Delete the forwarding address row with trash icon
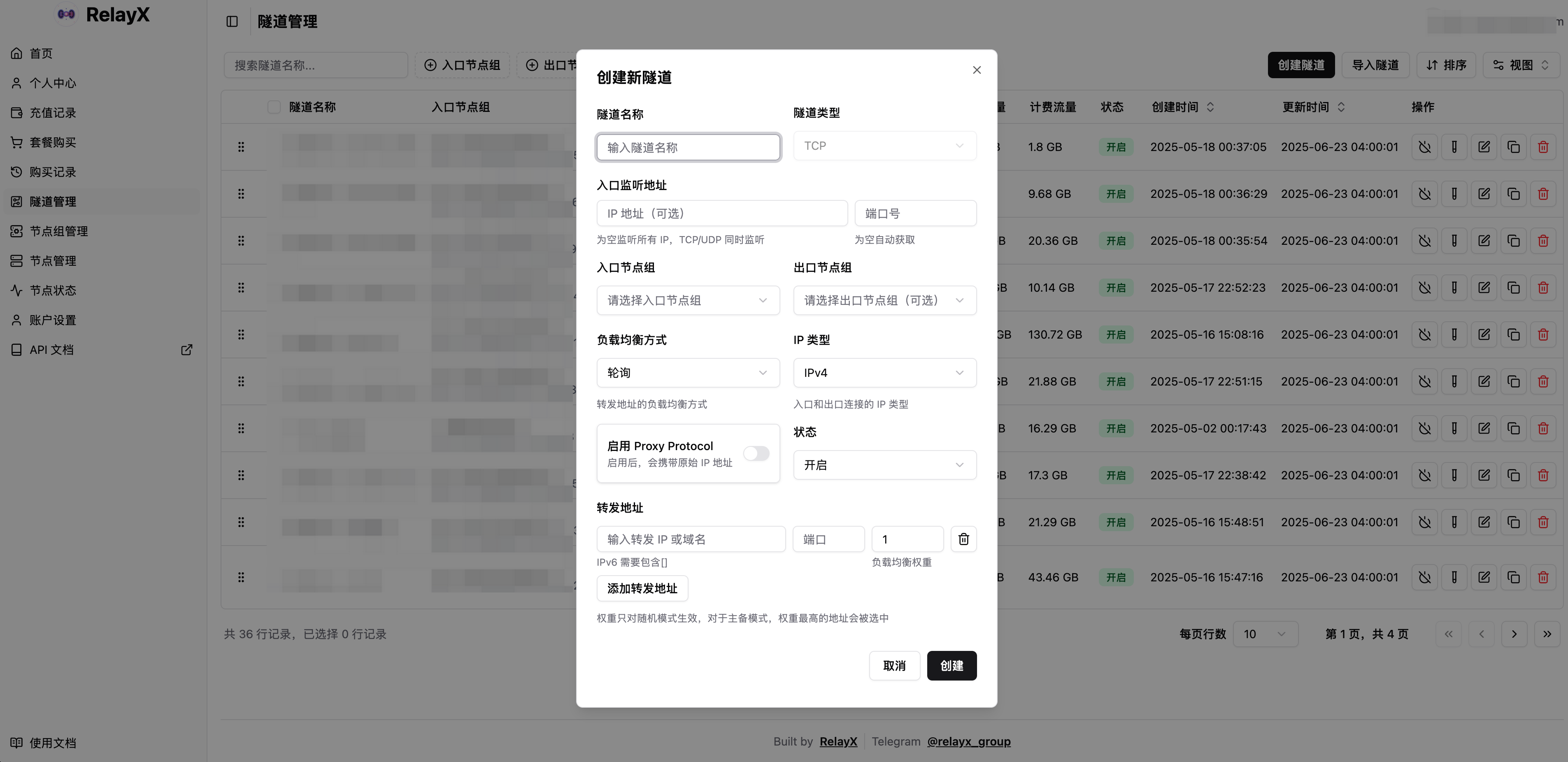This screenshot has width=1568, height=762. point(963,539)
